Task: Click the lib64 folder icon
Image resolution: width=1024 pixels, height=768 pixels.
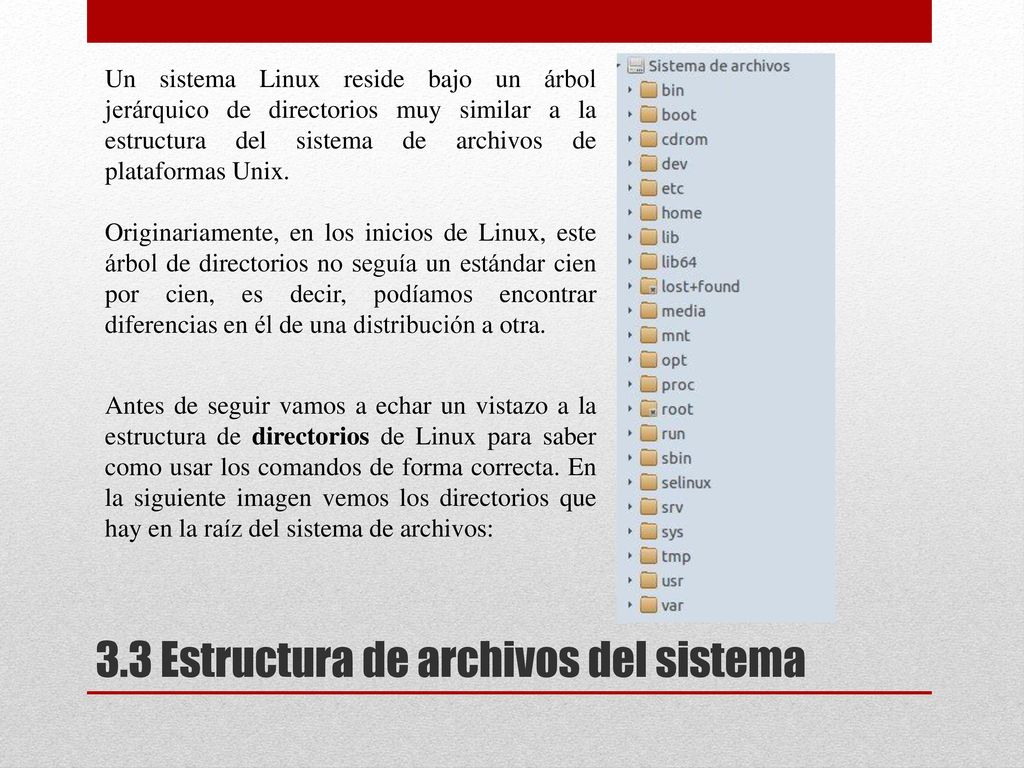Action: 648,261
